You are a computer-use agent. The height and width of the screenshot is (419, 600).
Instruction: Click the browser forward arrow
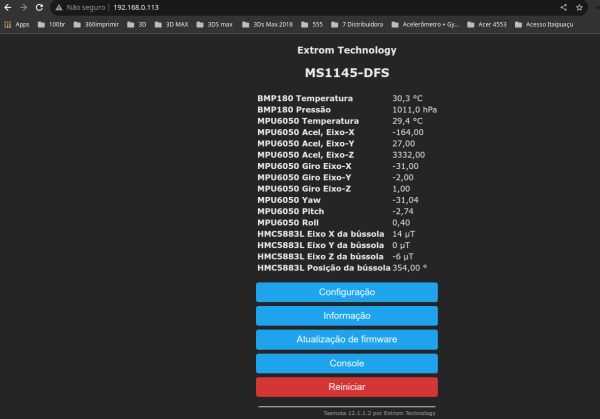(23, 7)
